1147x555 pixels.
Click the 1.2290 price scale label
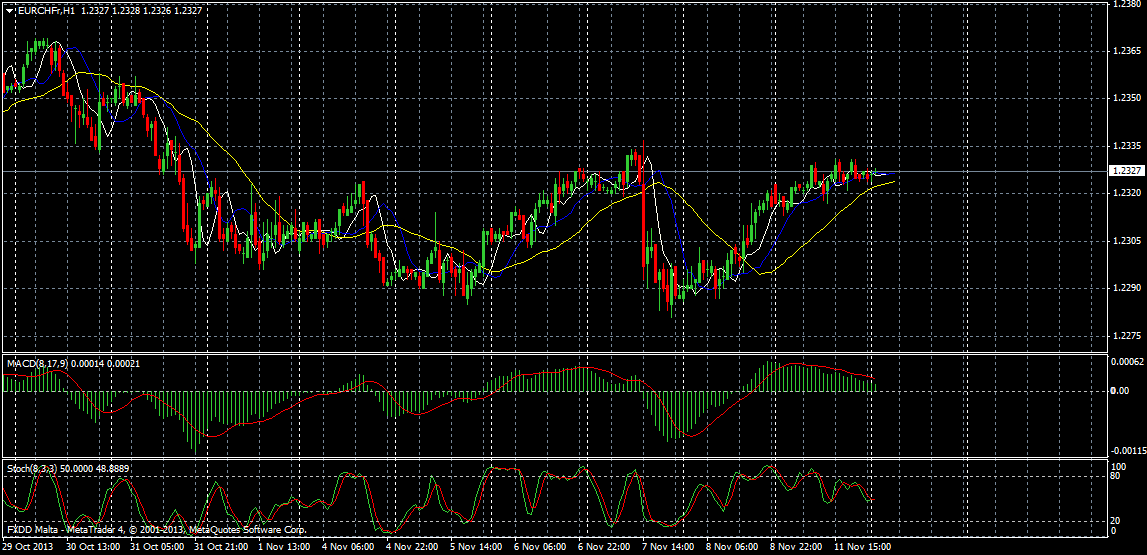[1125, 289]
